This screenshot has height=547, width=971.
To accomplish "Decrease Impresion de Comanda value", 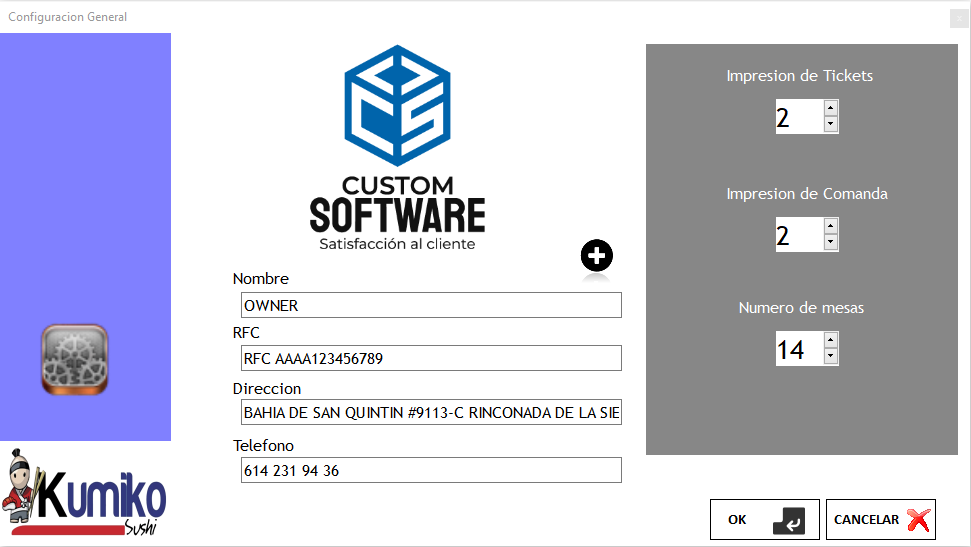I will point(830,242).
